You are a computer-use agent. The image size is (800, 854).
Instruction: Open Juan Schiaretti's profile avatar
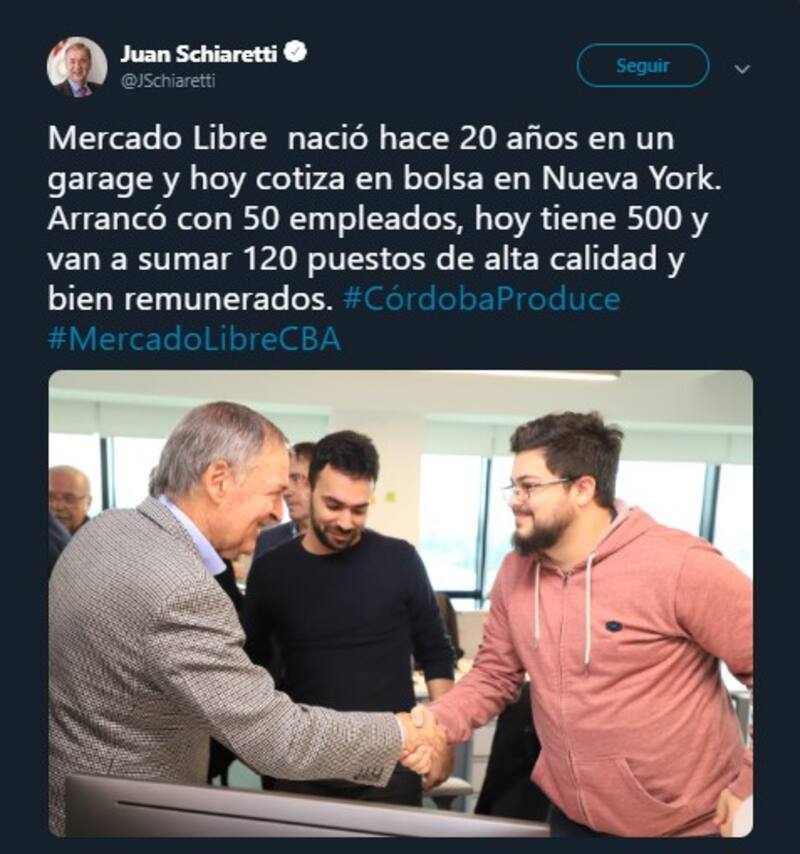click(77, 66)
